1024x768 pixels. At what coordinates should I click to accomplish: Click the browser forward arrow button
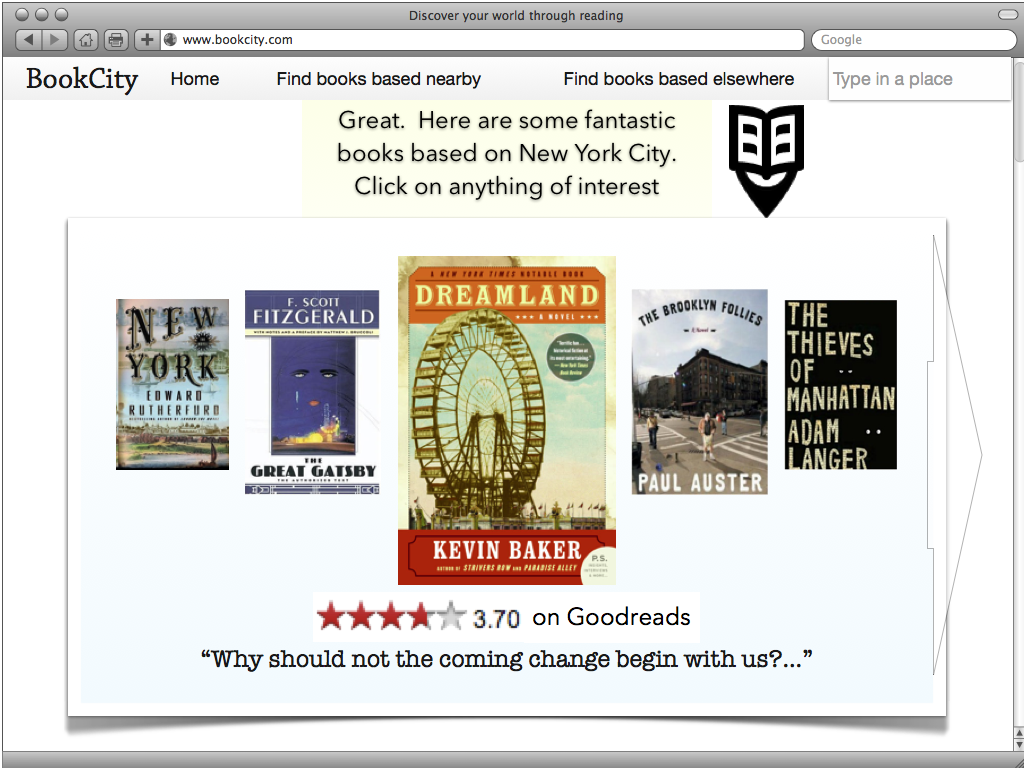(55, 40)
